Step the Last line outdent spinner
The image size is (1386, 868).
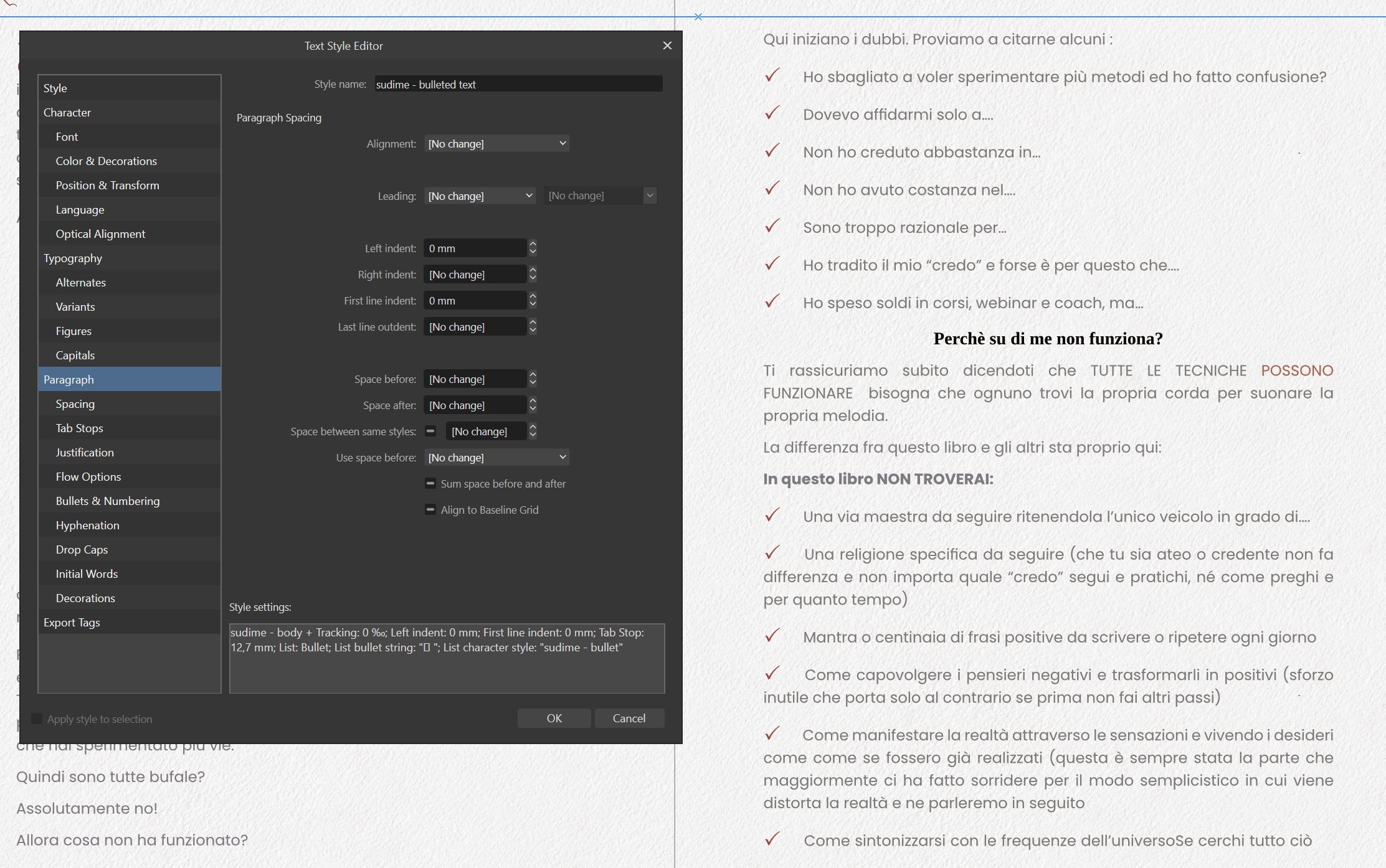click(533, 327)
